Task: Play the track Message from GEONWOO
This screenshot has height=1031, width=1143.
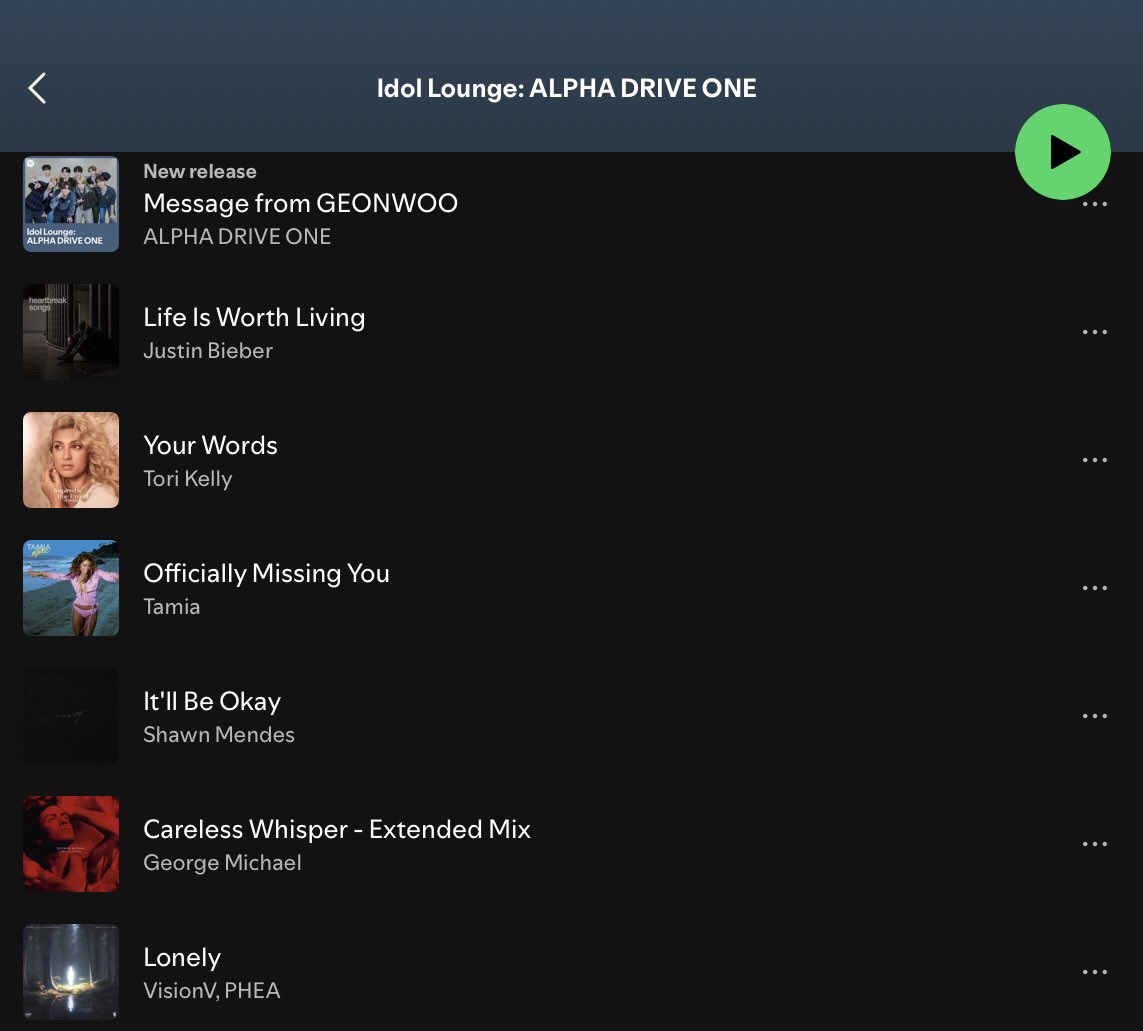Action: pos(300,204)
